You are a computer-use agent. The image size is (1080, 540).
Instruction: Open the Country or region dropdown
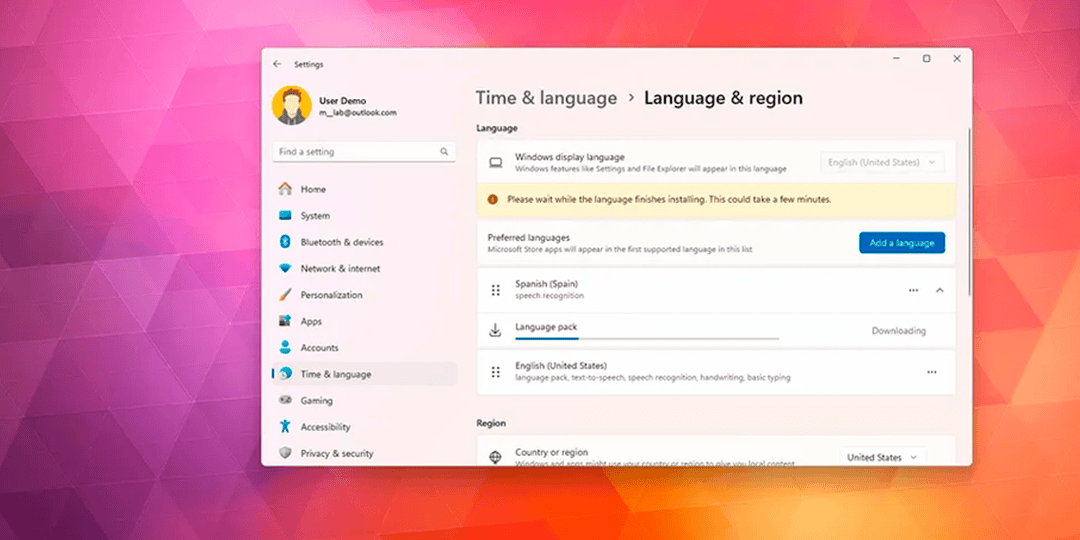click(x=882, y=457)
